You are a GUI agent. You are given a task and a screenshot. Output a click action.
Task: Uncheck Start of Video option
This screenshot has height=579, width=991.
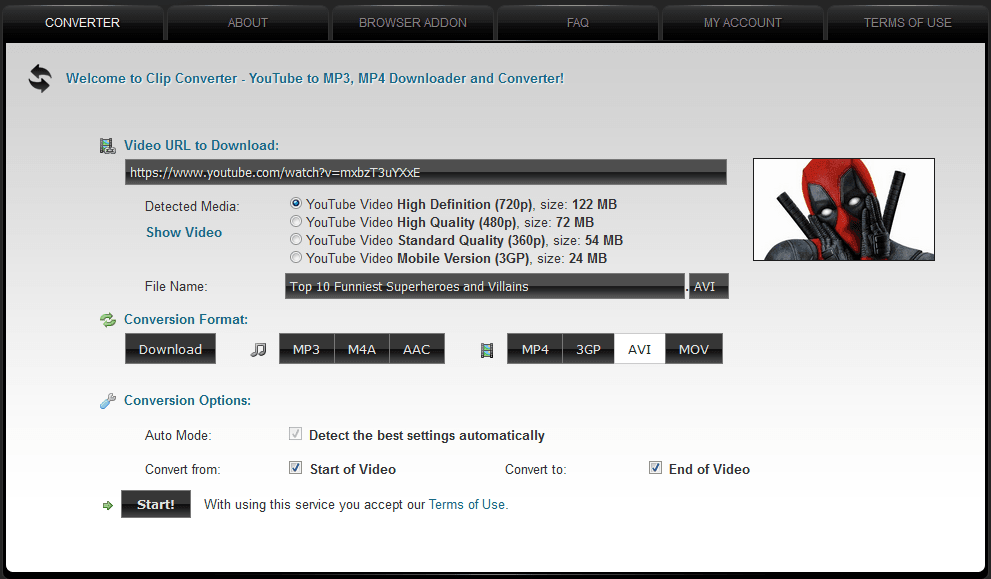[295, 467]
